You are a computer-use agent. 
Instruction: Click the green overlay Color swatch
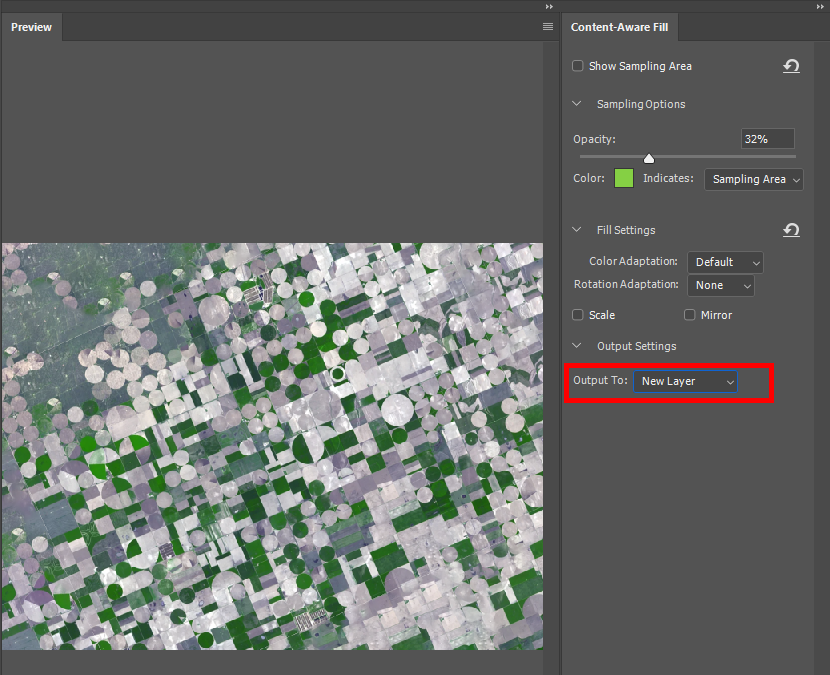click(x=624, y=178)
